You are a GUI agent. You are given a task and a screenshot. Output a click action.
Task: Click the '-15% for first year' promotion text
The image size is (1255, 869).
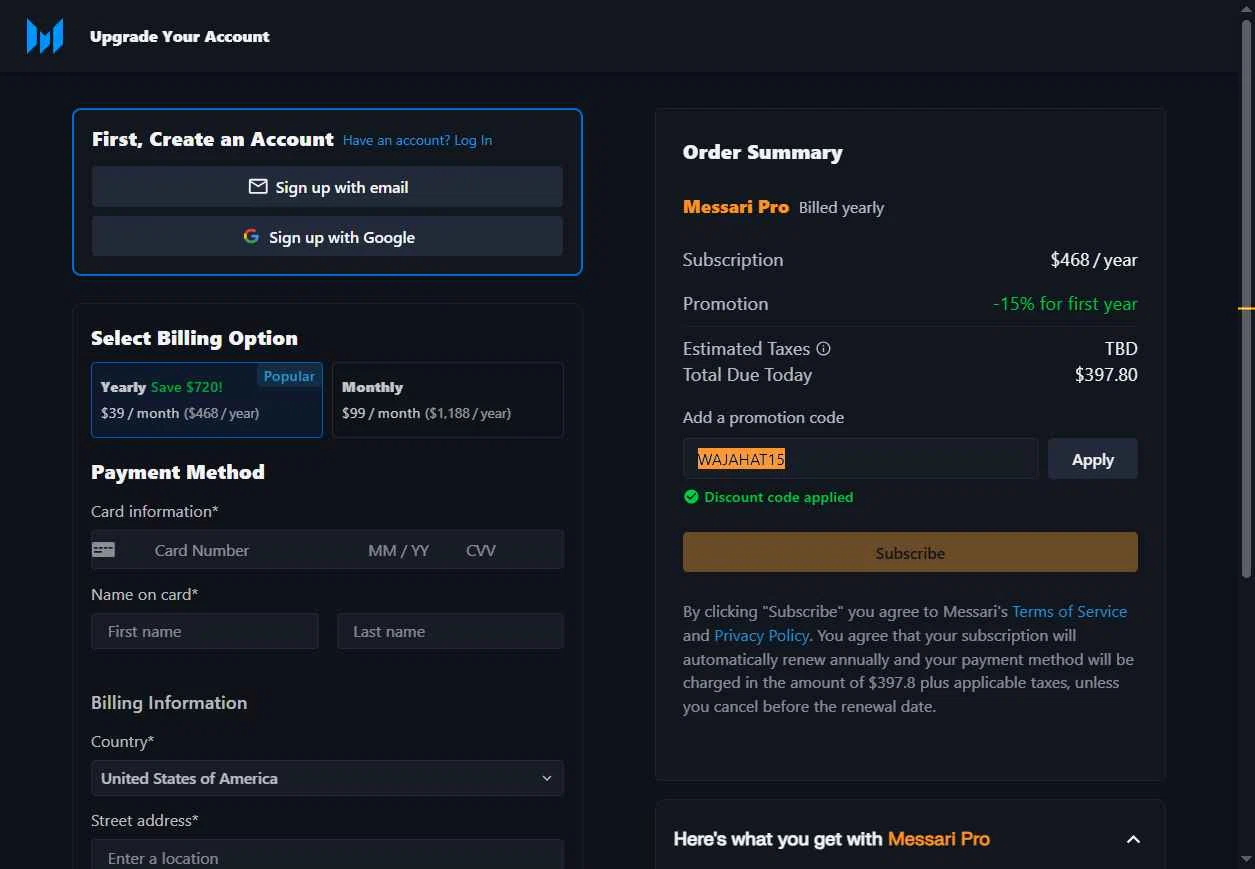point(1065,304)
